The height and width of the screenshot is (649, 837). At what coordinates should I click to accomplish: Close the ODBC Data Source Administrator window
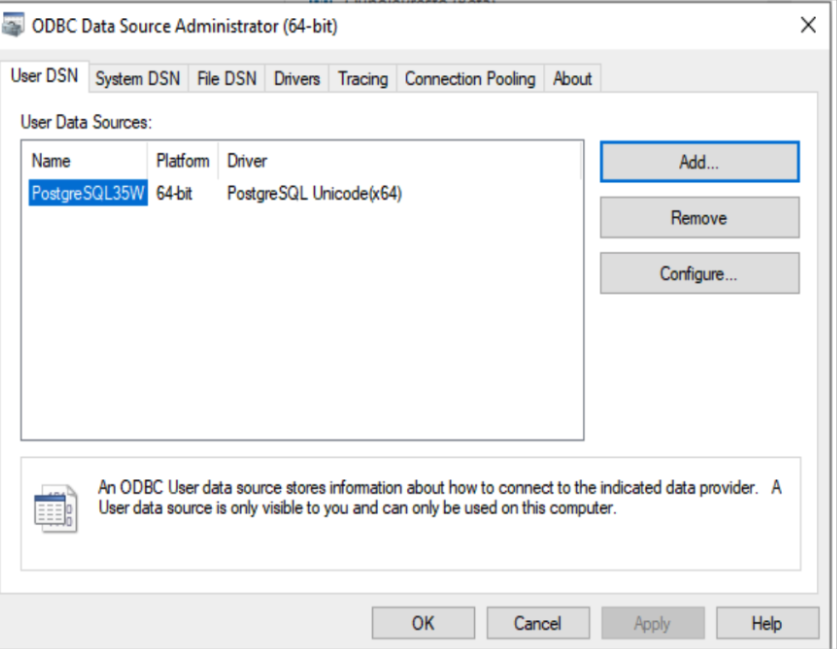click(808, 26)
